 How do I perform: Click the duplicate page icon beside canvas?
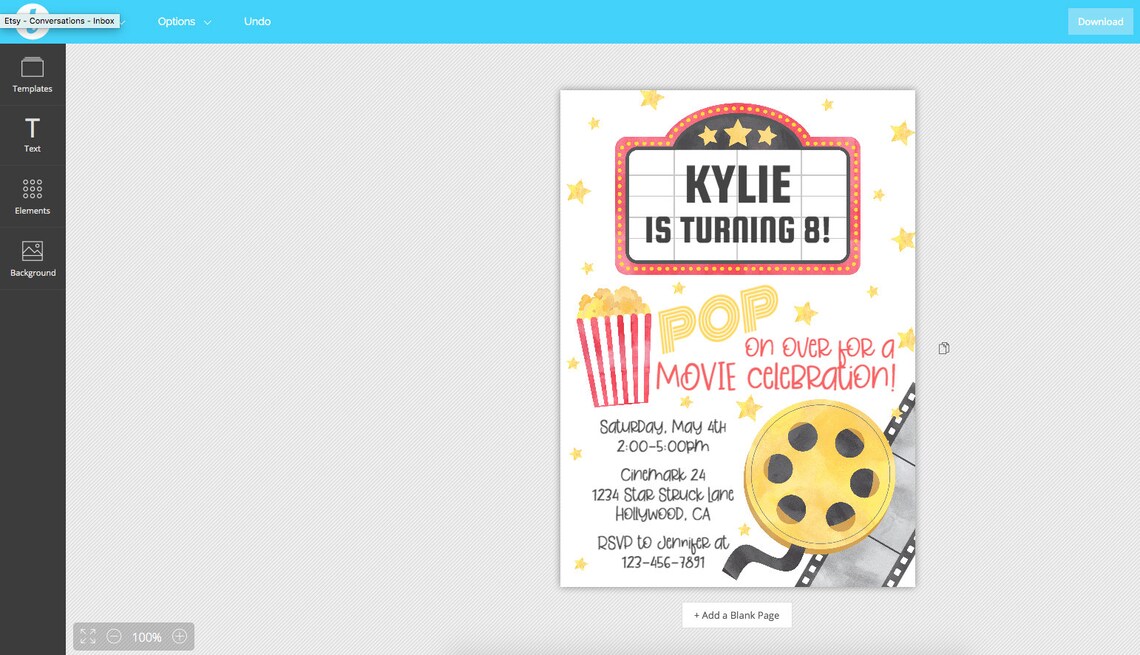[x=944, y=348]
